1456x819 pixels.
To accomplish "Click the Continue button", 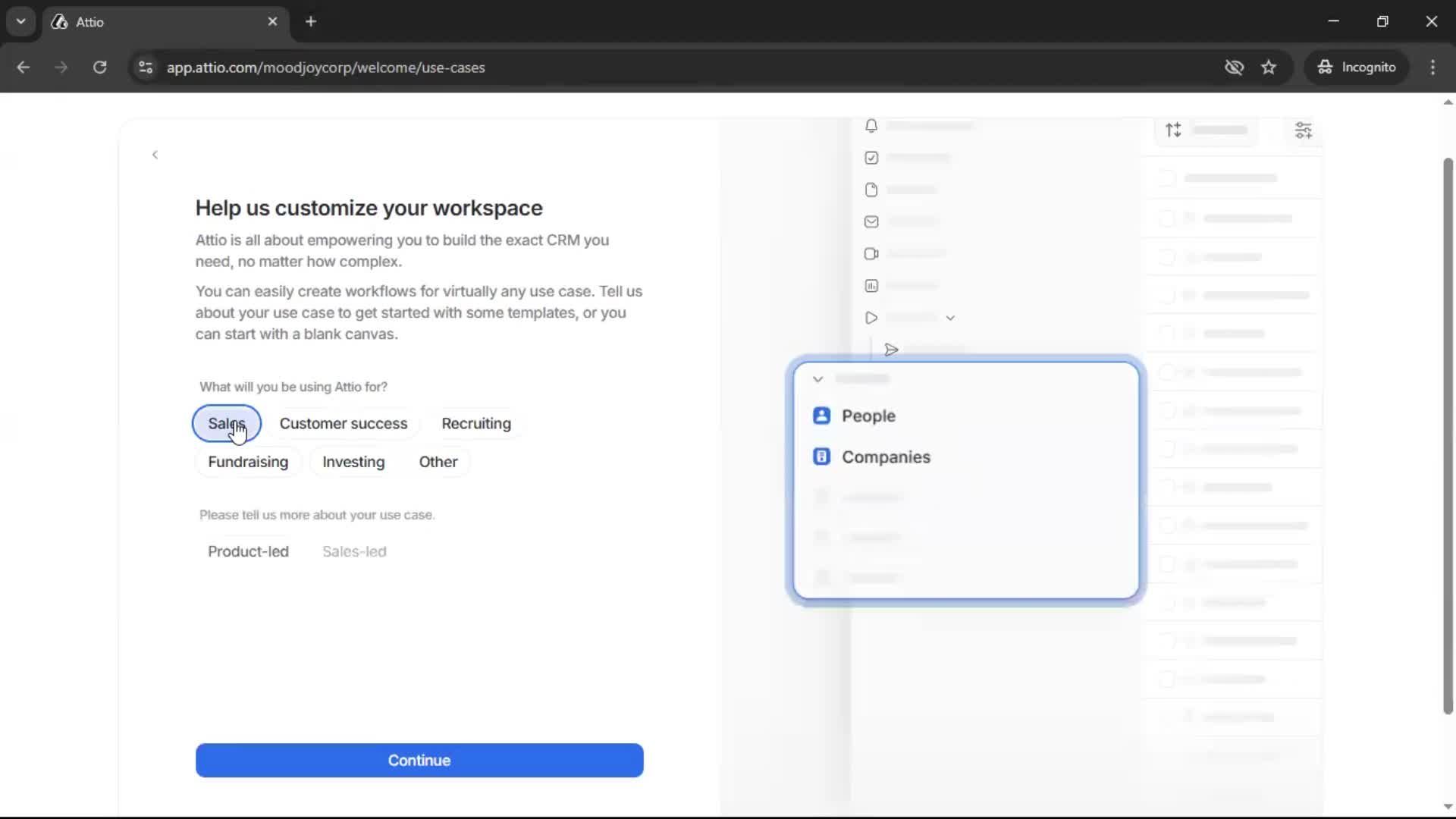I will click(x=419, y=760).
